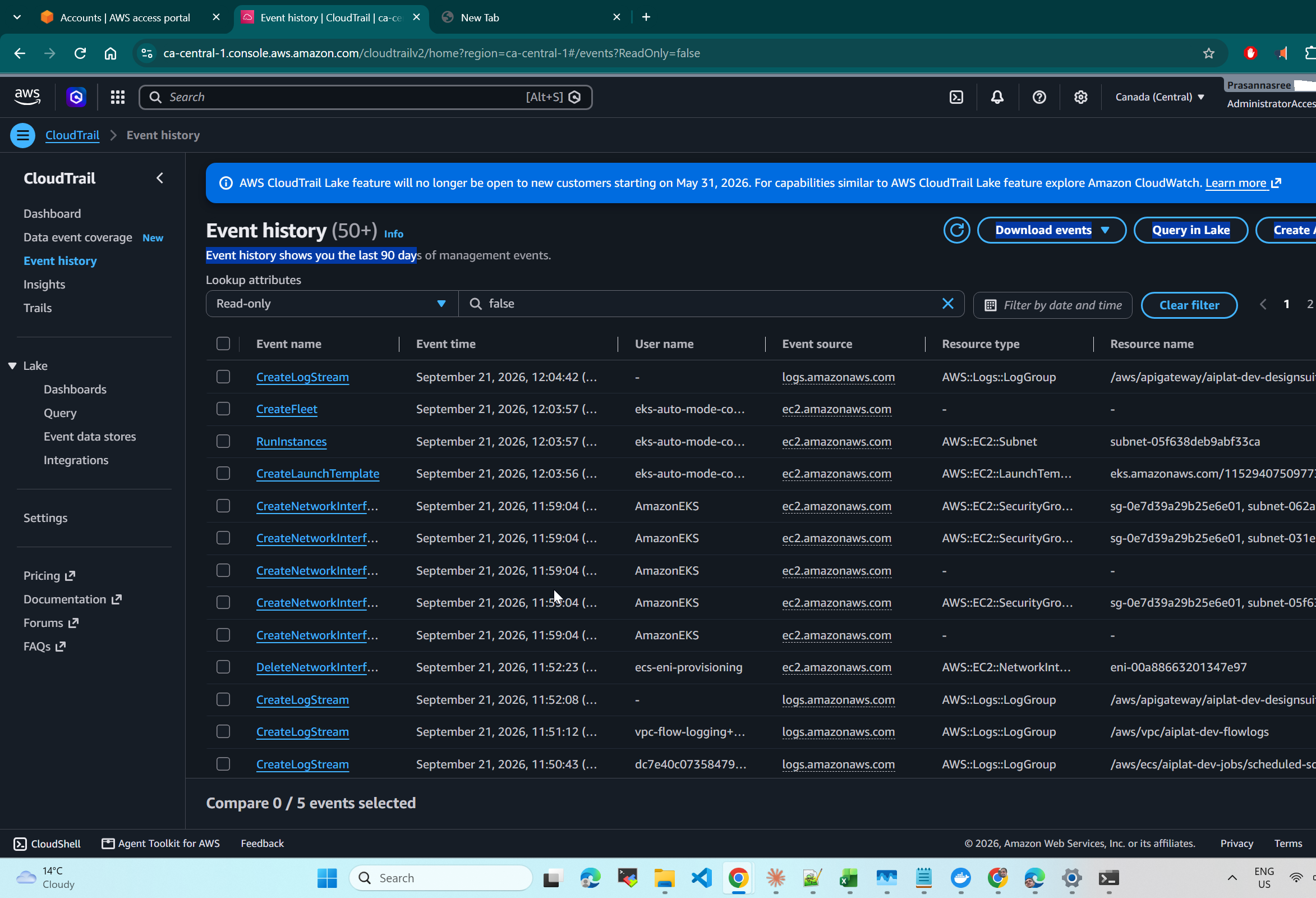
Task: Click the Filter by date and time field
Action: pos(1052,305)
